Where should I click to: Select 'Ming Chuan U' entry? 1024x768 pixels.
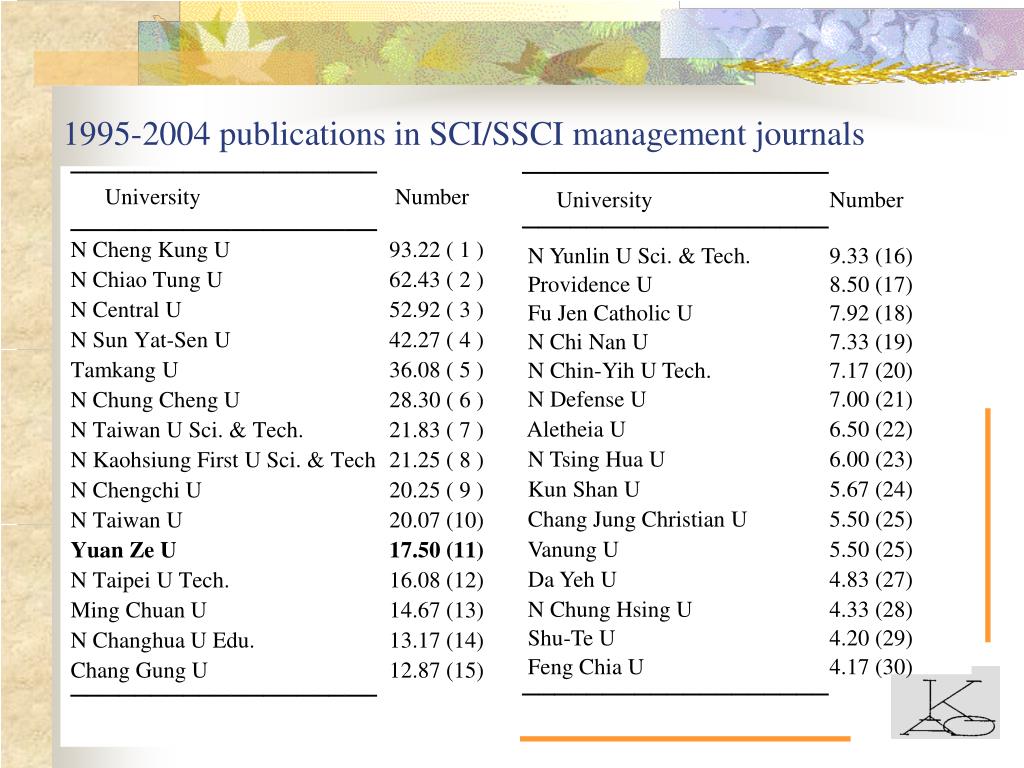pos(138,611)
